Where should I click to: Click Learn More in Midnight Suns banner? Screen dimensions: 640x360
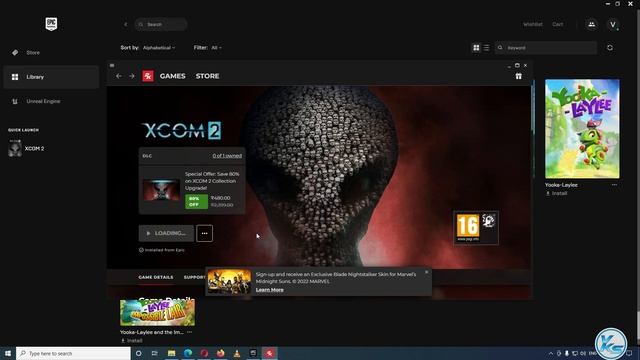pyautogui.click(x=269, y=290)
